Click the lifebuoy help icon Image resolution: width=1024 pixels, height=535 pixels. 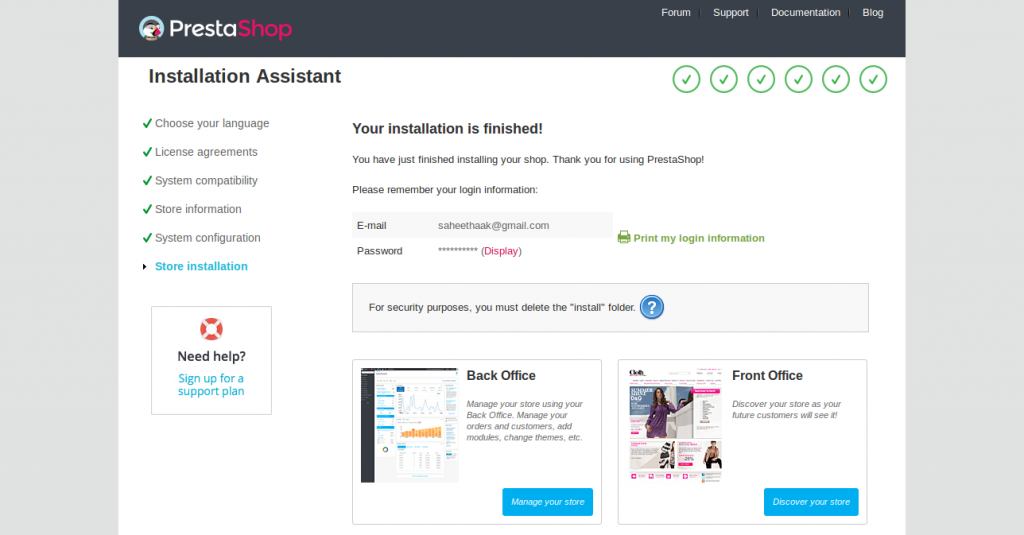point(211,329)
